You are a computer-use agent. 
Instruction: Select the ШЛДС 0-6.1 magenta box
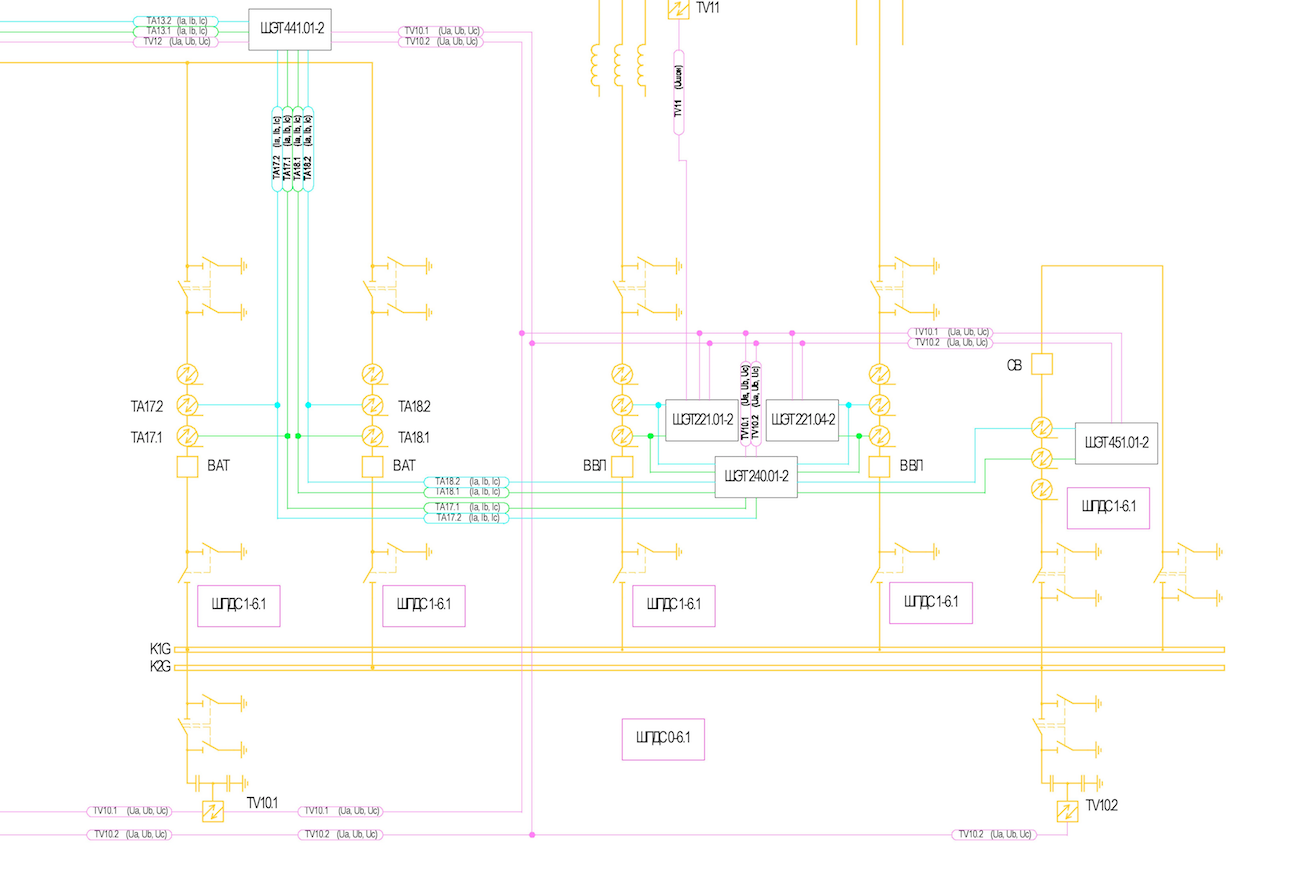tap(663, 739)
